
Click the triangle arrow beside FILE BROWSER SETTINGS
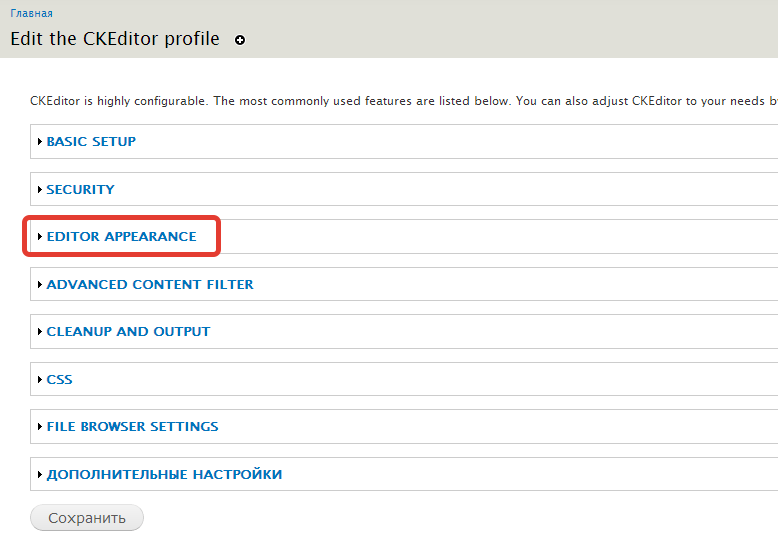tap(40, 427)
